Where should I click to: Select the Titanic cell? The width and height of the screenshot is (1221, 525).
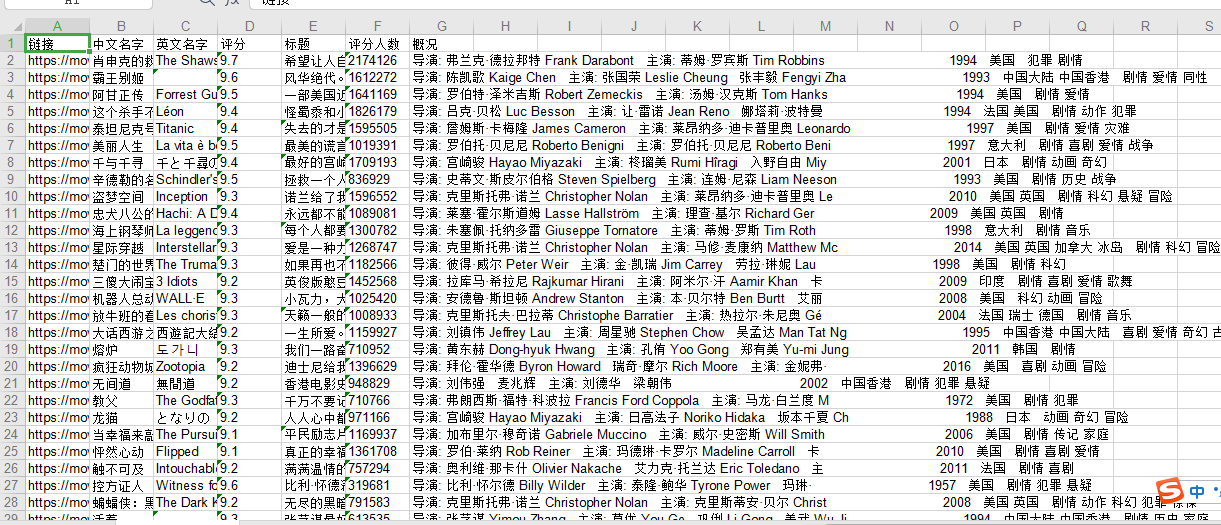[x=185, y=128]
